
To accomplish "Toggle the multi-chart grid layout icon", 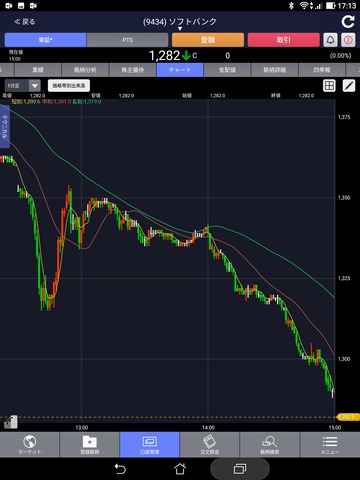I will point(329,86).
